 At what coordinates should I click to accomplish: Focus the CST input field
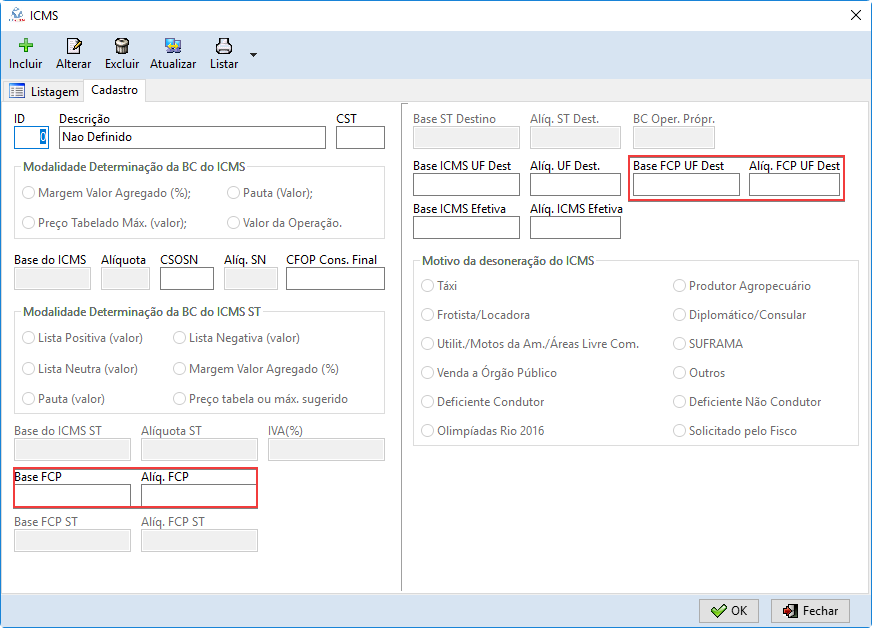360,137
